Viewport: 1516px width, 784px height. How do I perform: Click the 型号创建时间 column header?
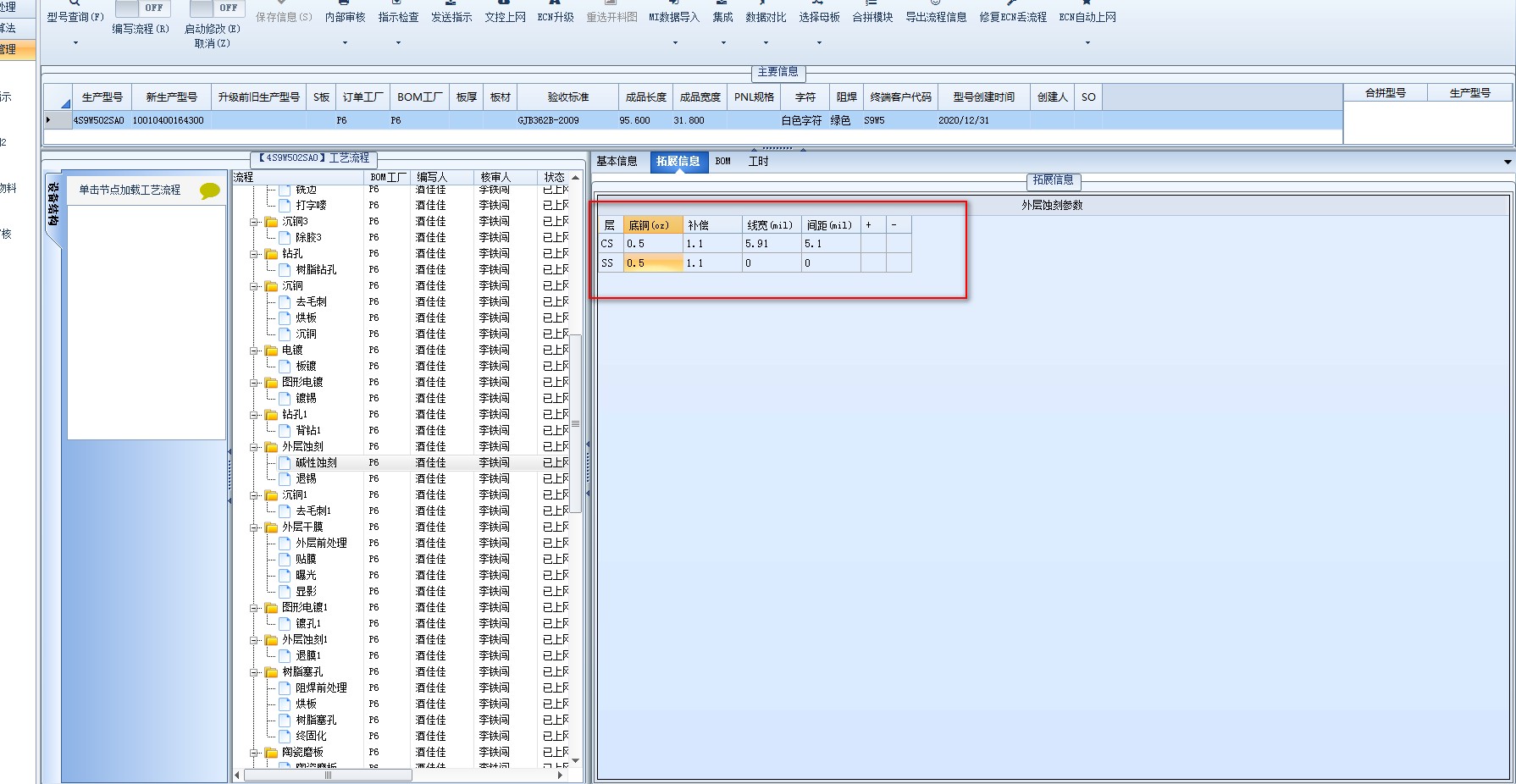click(x=983, y=97)
